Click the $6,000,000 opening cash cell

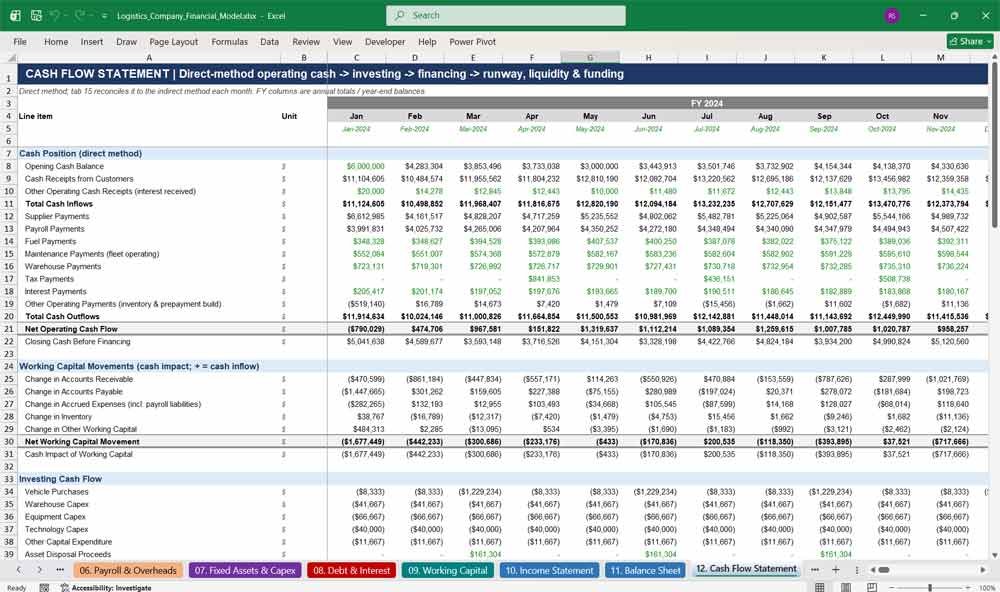point(357,166)
